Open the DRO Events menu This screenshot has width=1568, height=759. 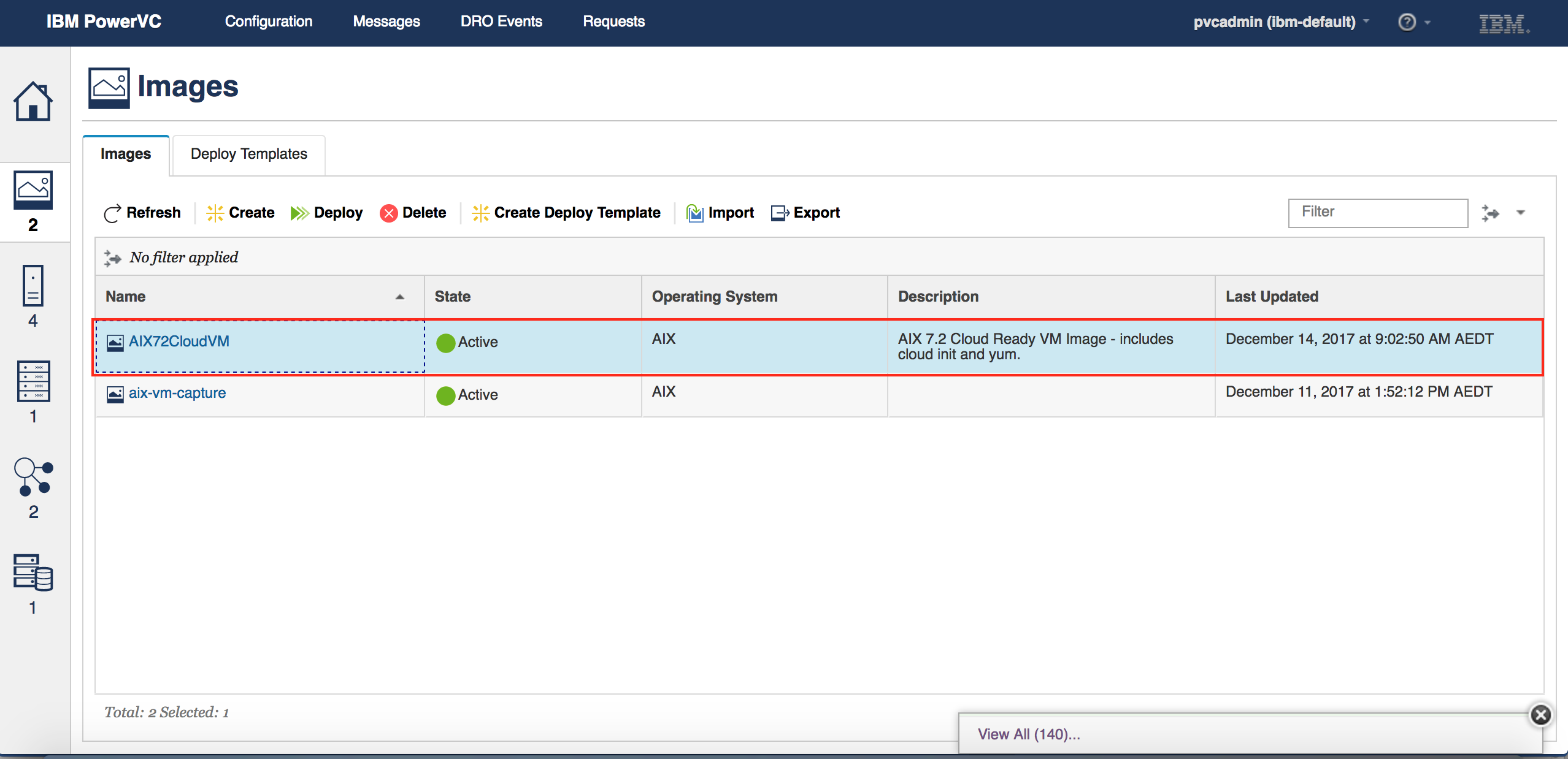pos(501,21)
